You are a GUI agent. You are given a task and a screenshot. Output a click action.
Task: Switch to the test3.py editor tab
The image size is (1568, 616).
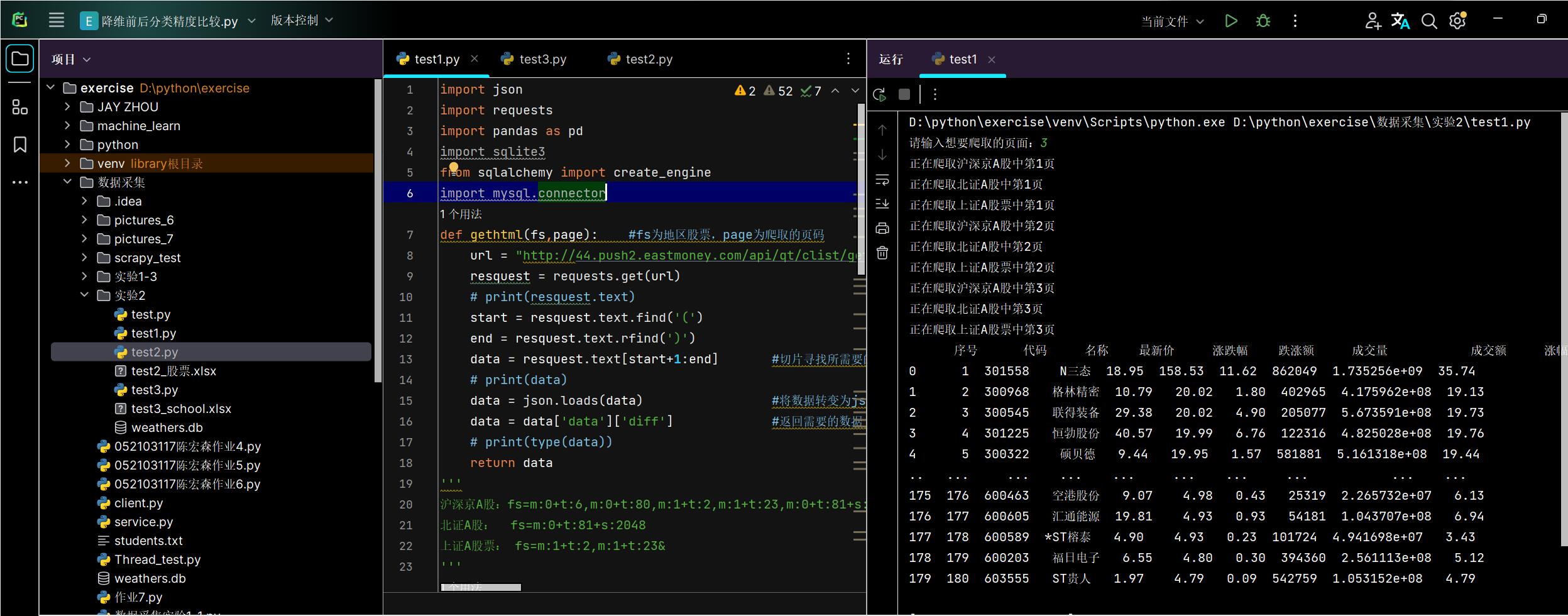coord(534,59)
